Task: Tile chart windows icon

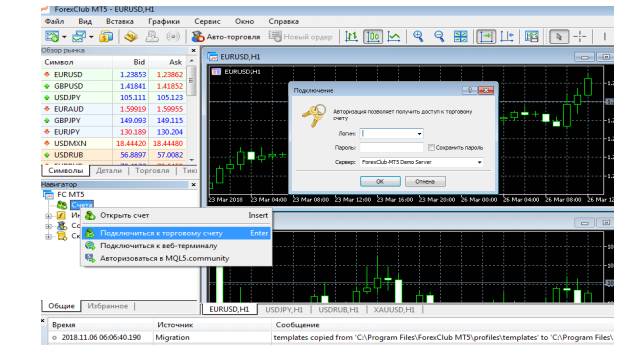Action: tap(460, 37)
